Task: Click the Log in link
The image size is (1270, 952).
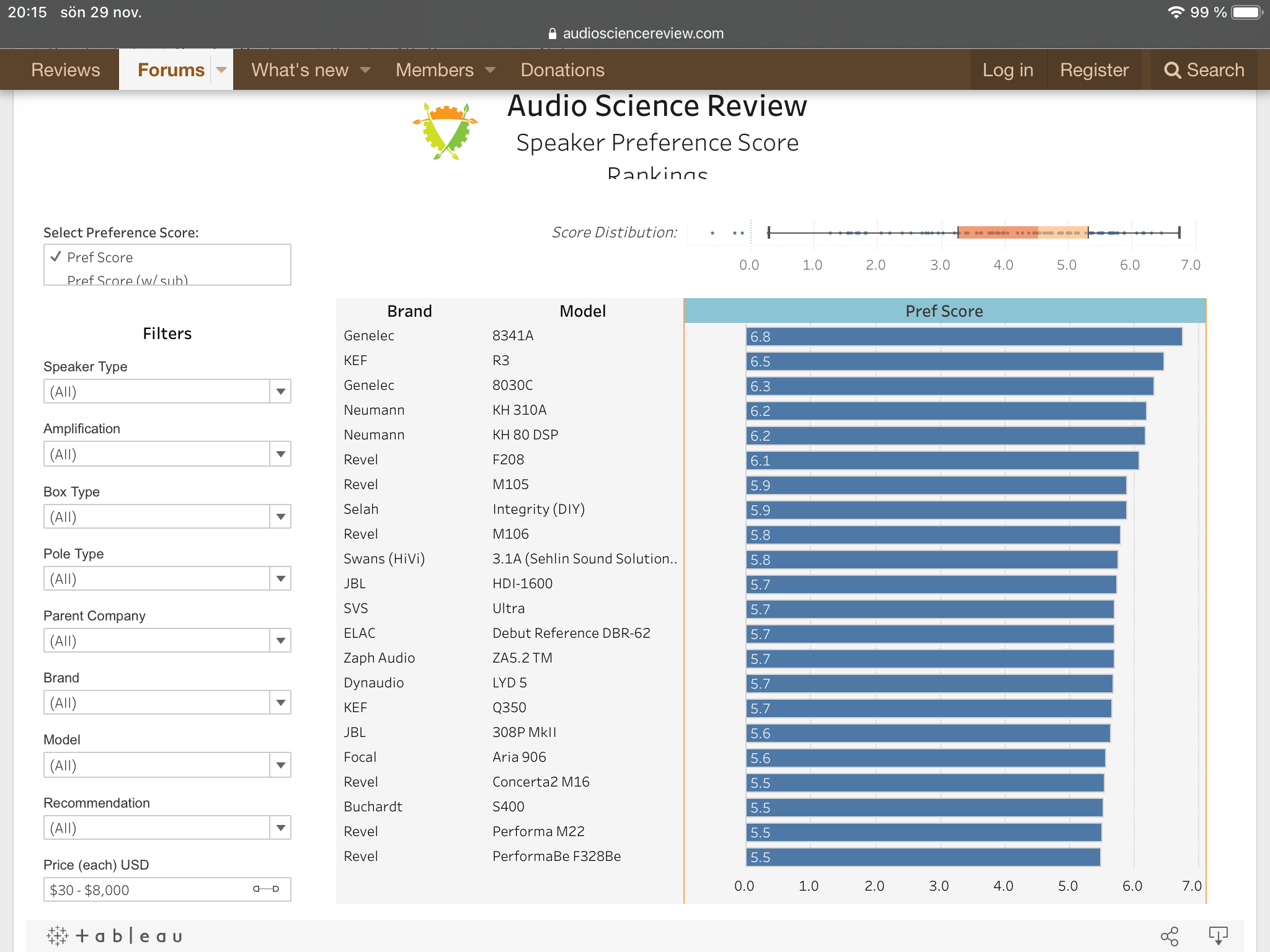Action: pos(1008,70)
